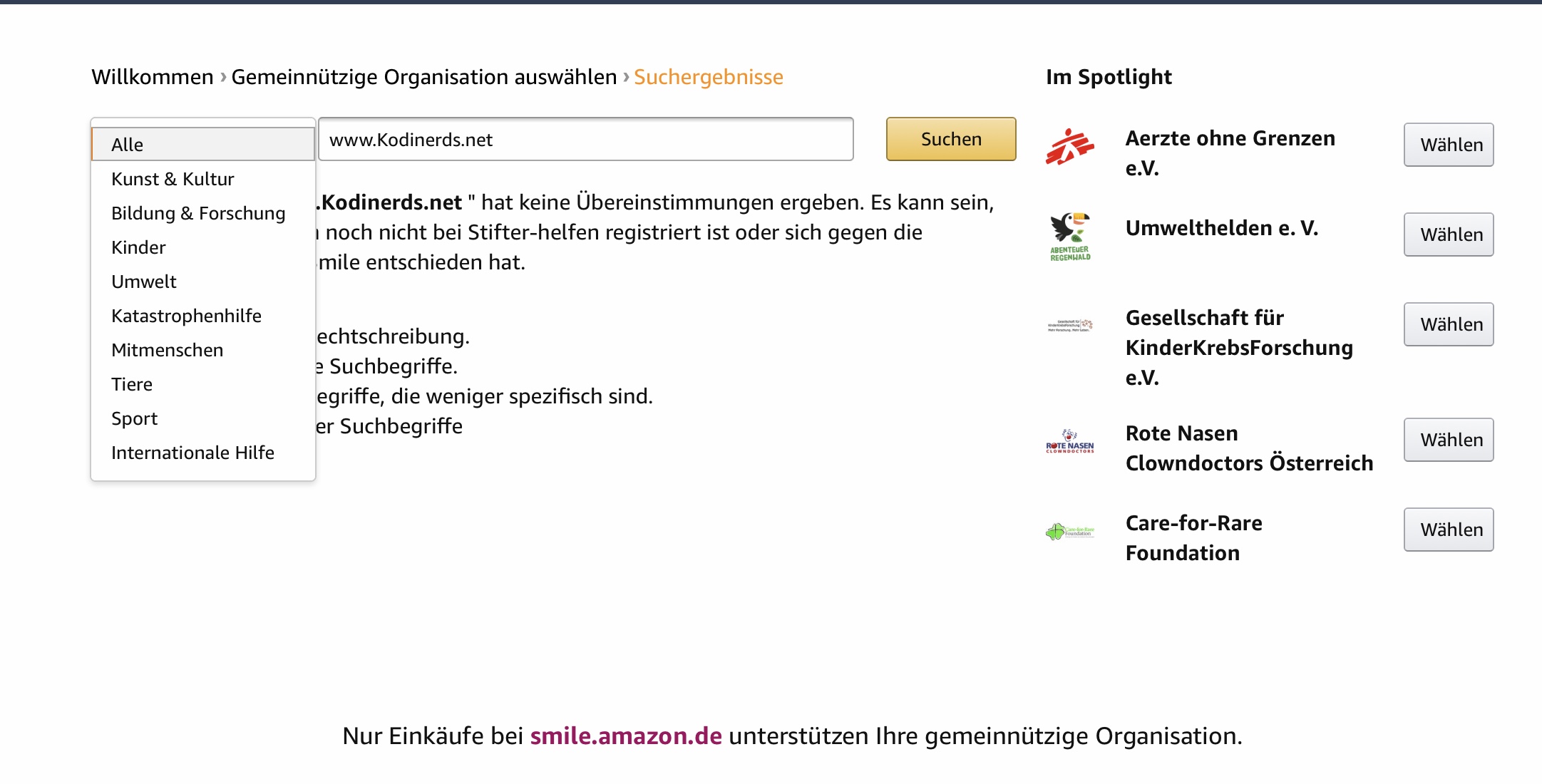Click Wählen for Aerzte ohne Grenzen

click(1449, 145)
